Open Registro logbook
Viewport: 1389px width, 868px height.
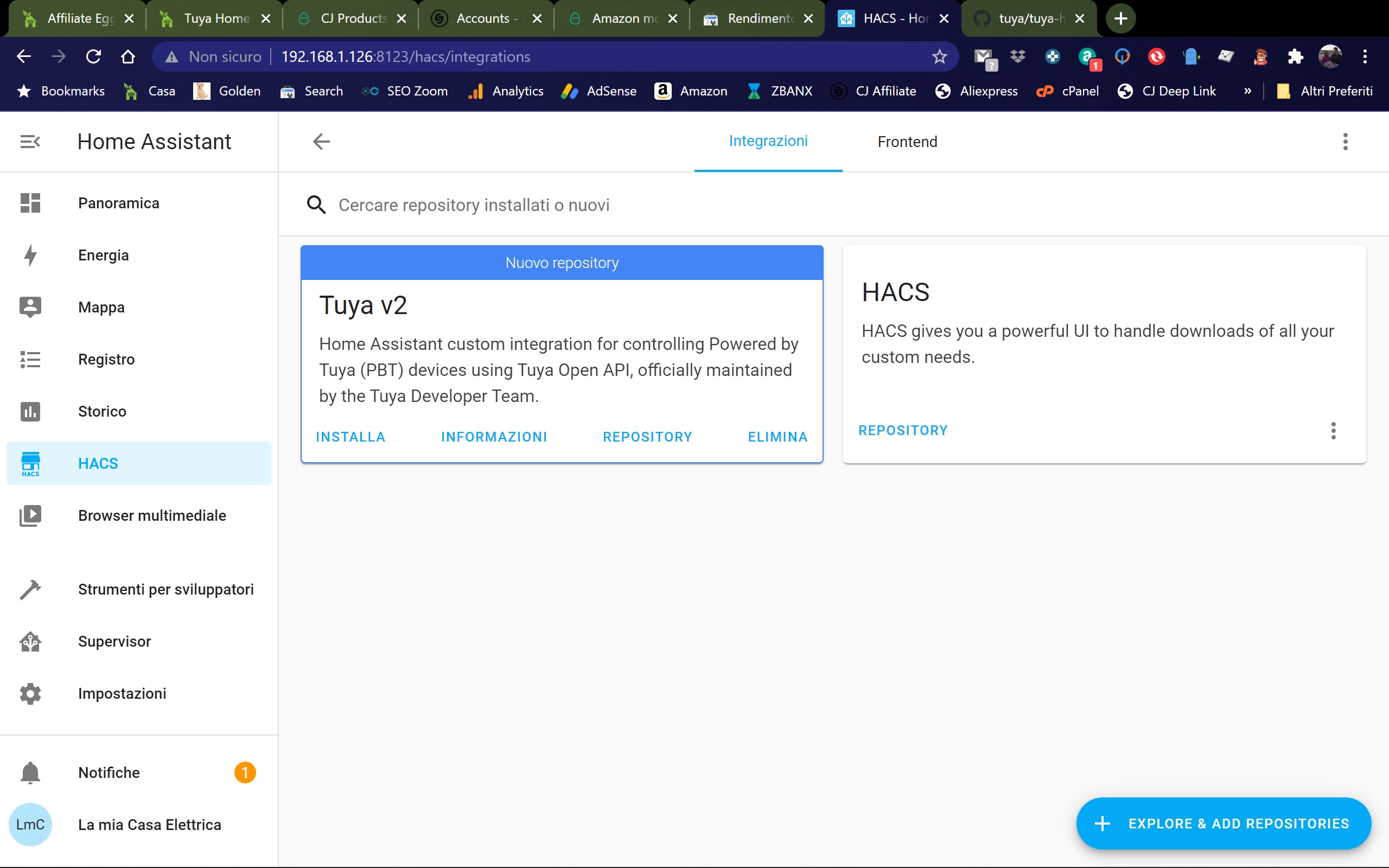point(138,359)
